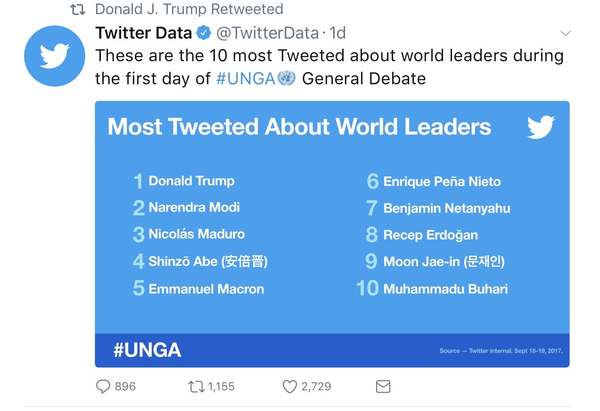Screen dimensions: 600x411
Task: Click the 896 replies count
Action: [x=125, y=386]
